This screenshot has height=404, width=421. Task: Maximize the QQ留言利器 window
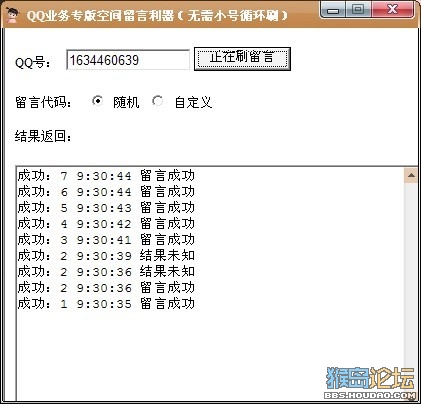pos(358,9)
